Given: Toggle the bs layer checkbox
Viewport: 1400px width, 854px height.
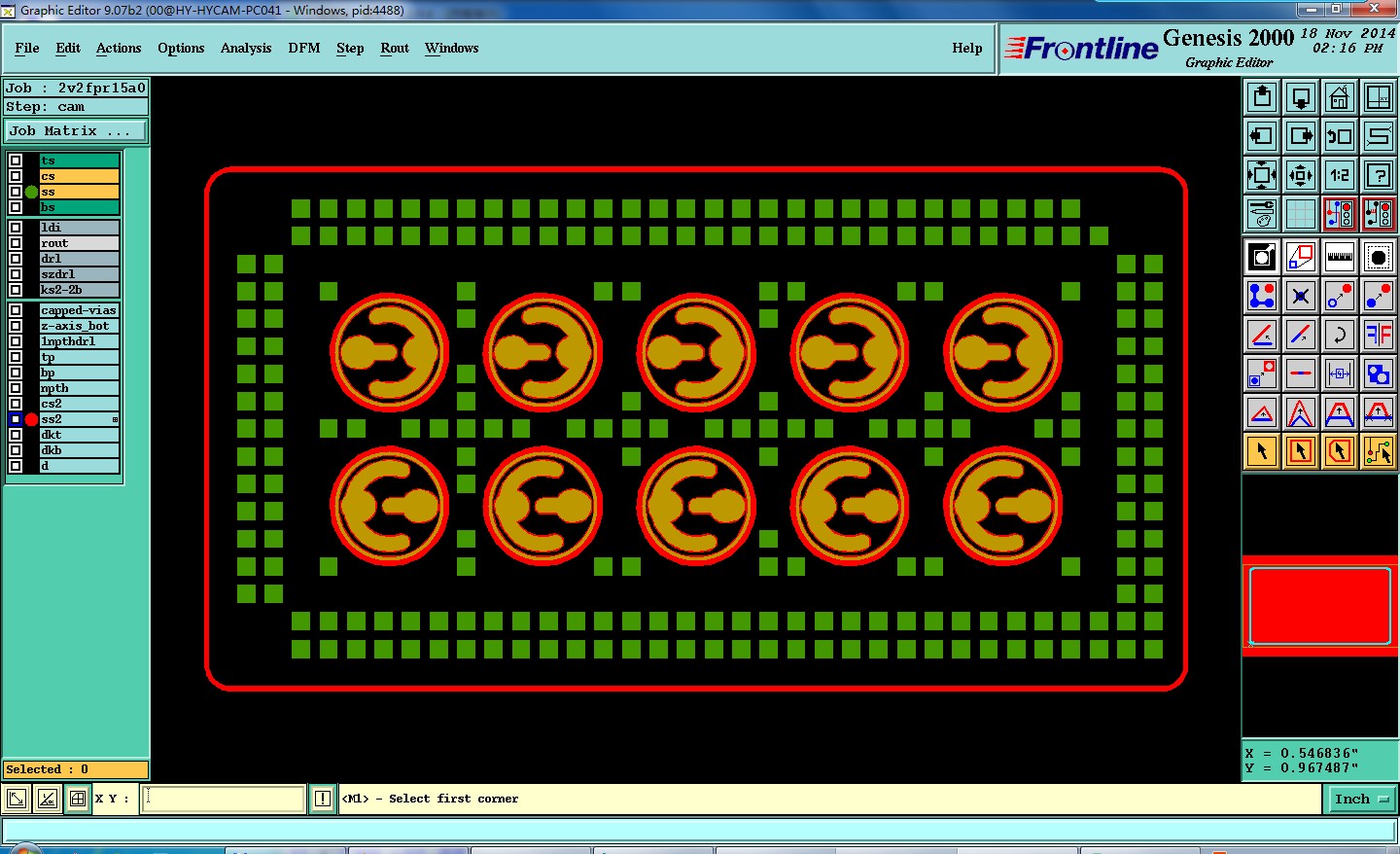Looking at the screenshot, I should [x=16, y=207].
